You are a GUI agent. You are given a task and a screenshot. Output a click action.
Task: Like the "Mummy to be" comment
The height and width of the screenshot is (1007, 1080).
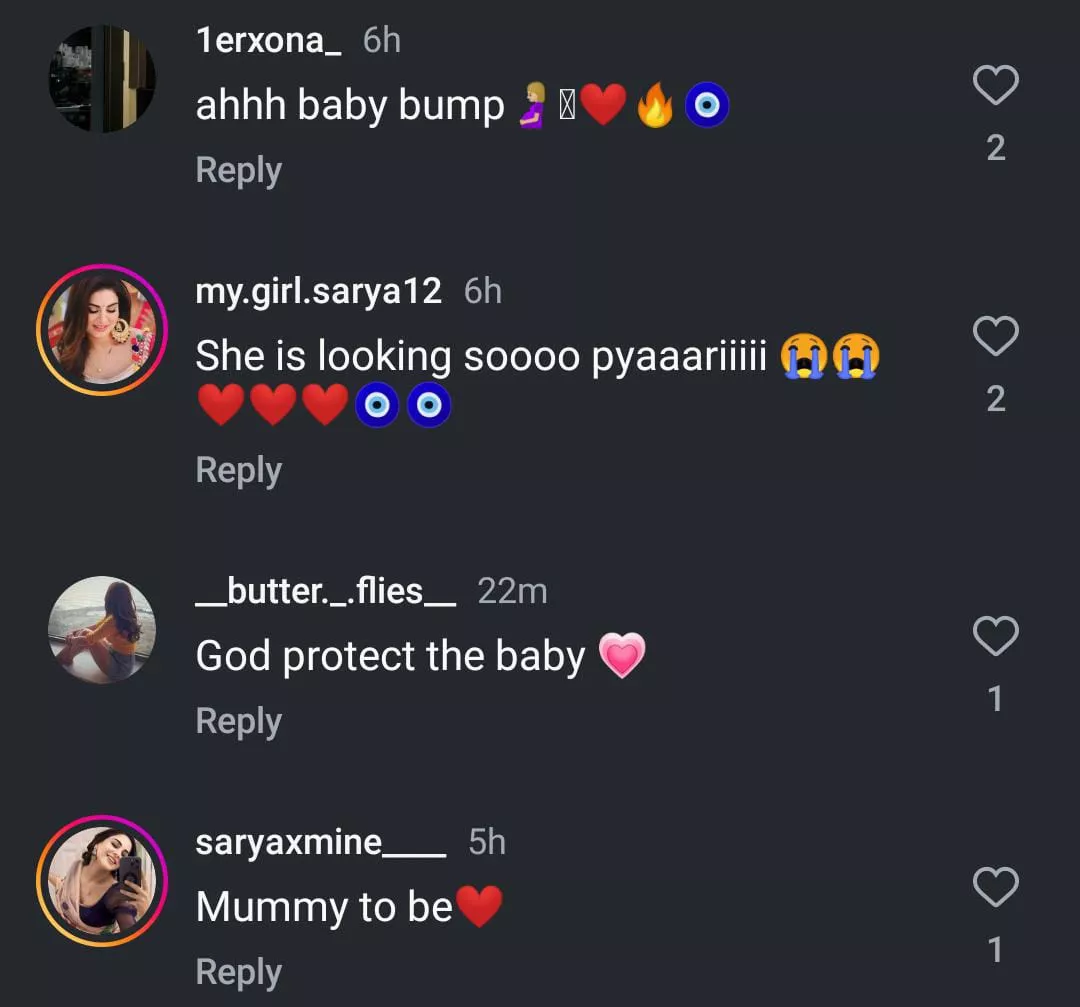995,887
